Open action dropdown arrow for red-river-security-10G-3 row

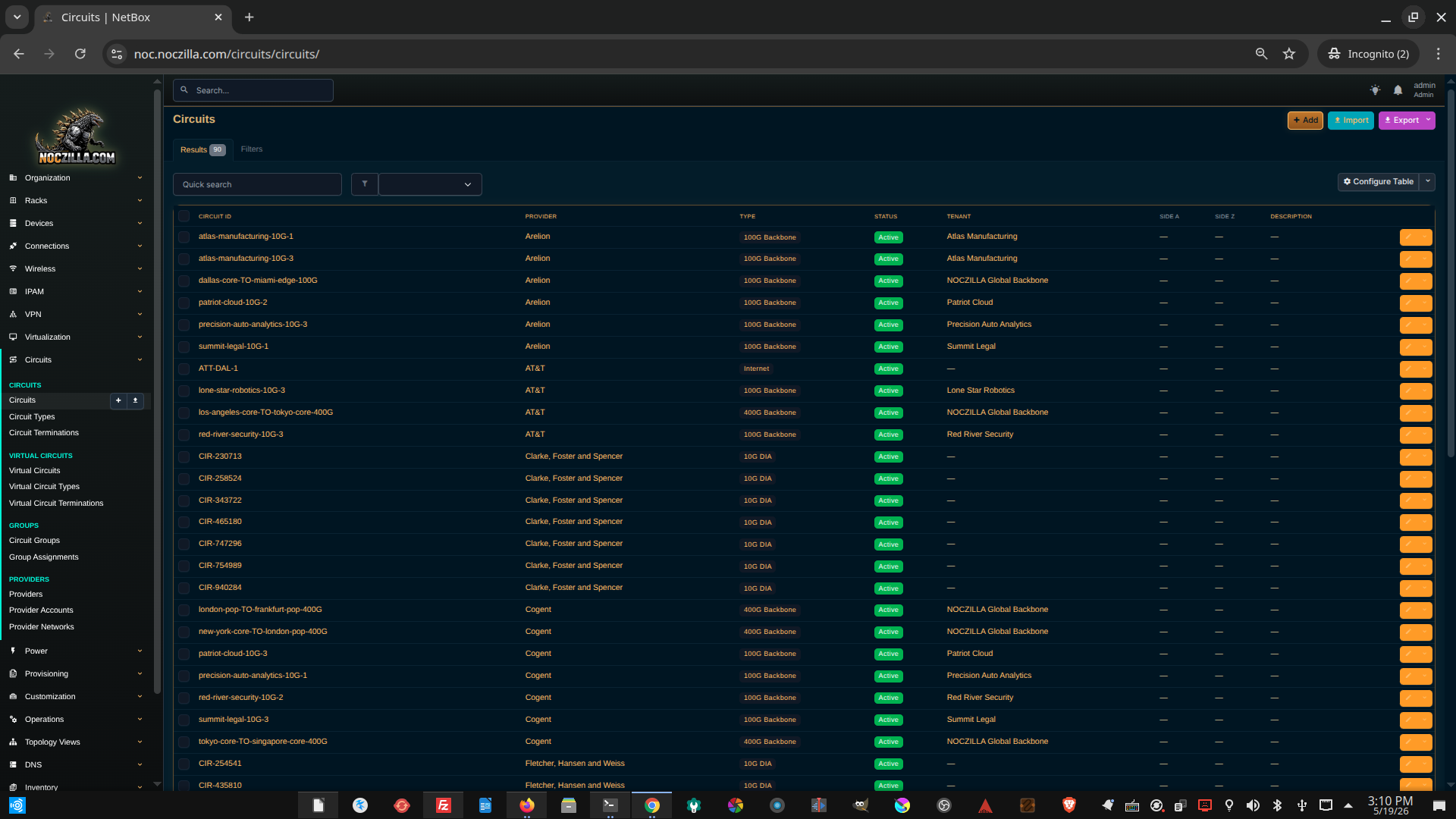[1426, 435]
